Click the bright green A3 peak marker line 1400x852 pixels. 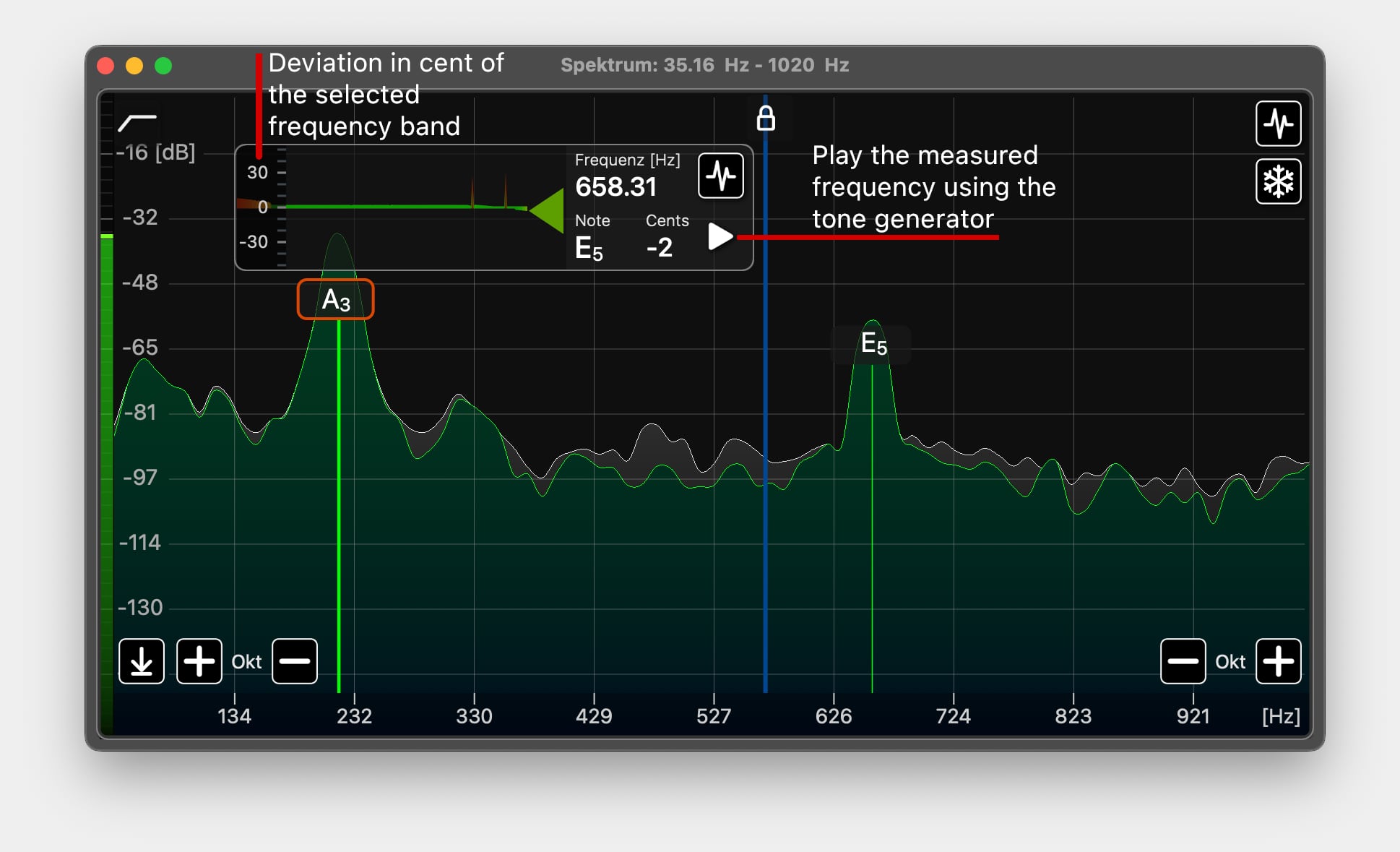click(339, 506)
